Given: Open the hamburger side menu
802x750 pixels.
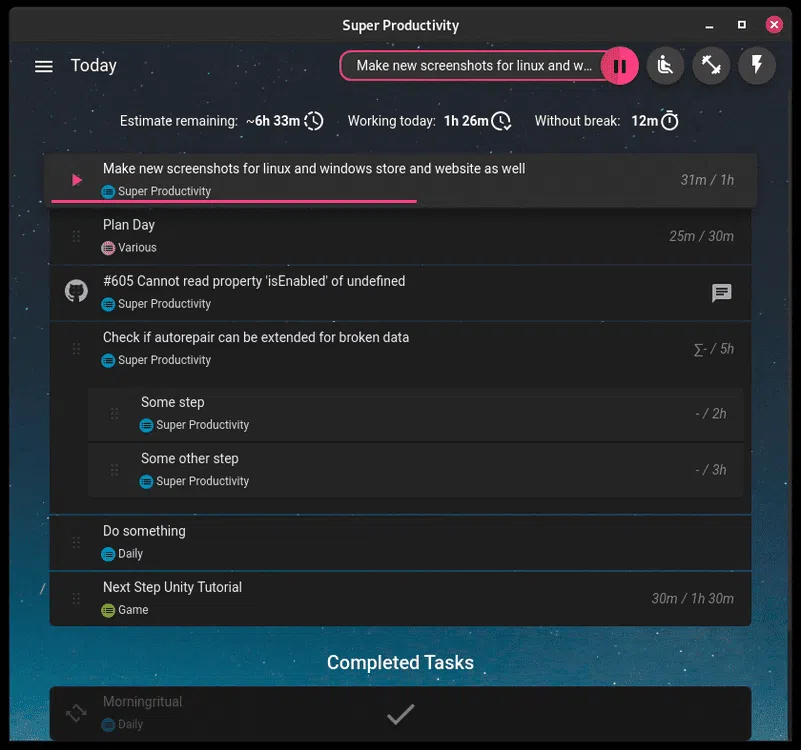Looking at the screenshot, I should (43, 66).
